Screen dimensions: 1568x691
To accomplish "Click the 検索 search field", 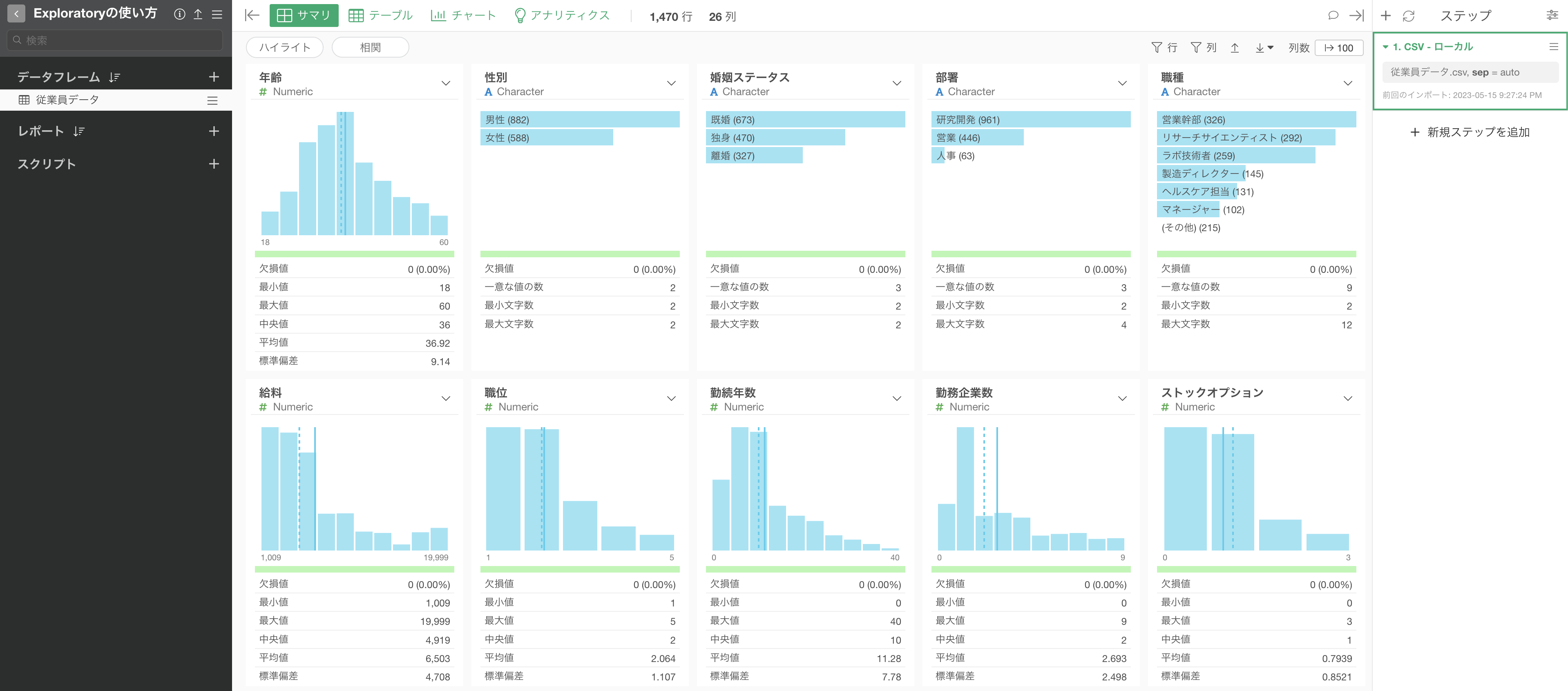I will [x=115, y=41].
